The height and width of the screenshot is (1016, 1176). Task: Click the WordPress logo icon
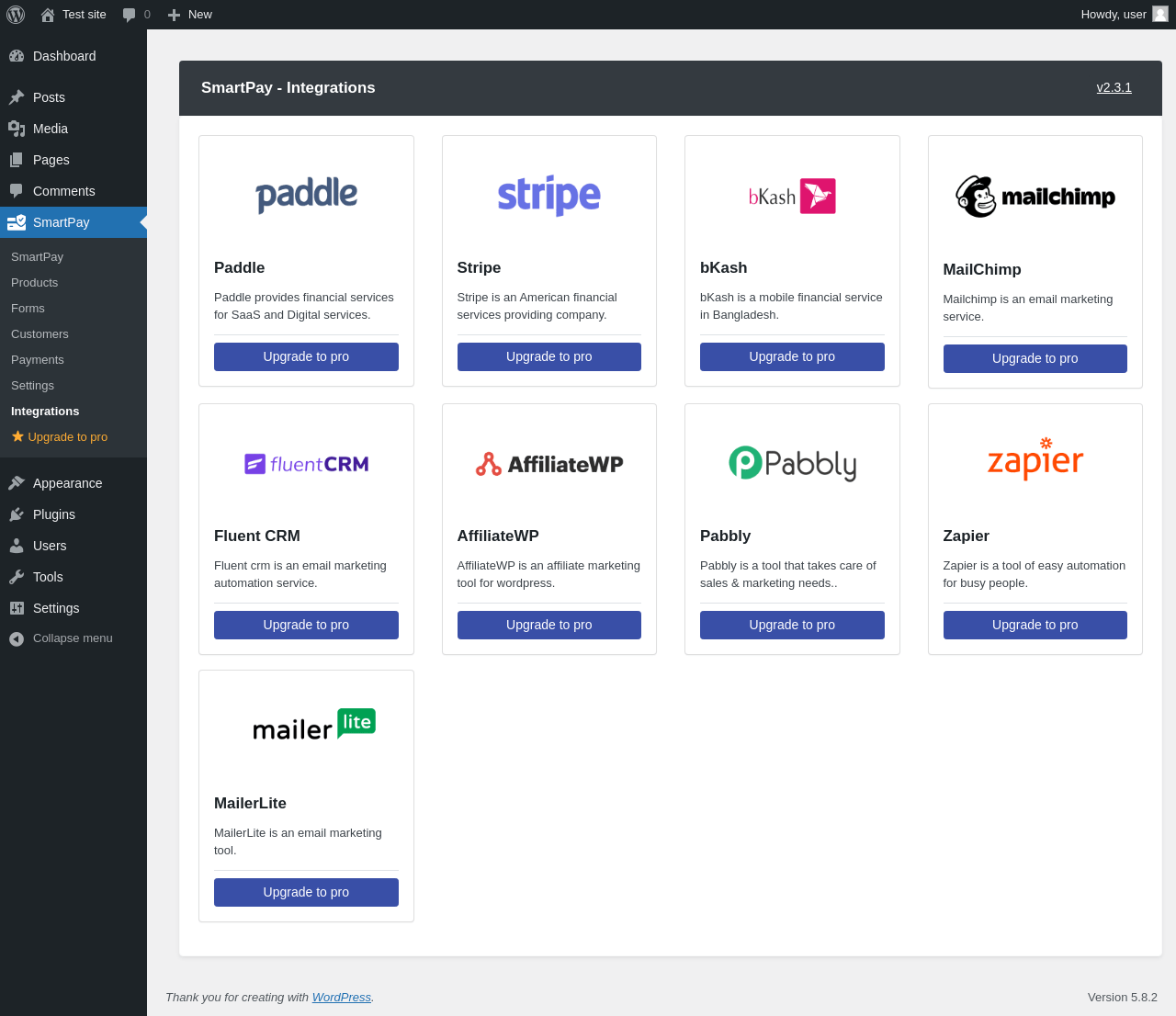point(16,15)
